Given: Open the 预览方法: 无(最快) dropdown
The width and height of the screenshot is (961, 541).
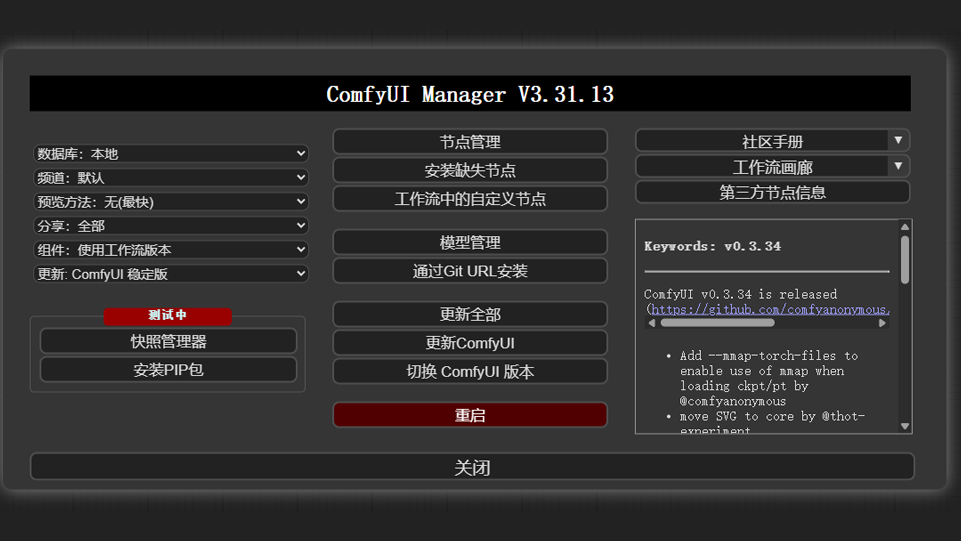Looking at the screenshot, I should (170, 202).
